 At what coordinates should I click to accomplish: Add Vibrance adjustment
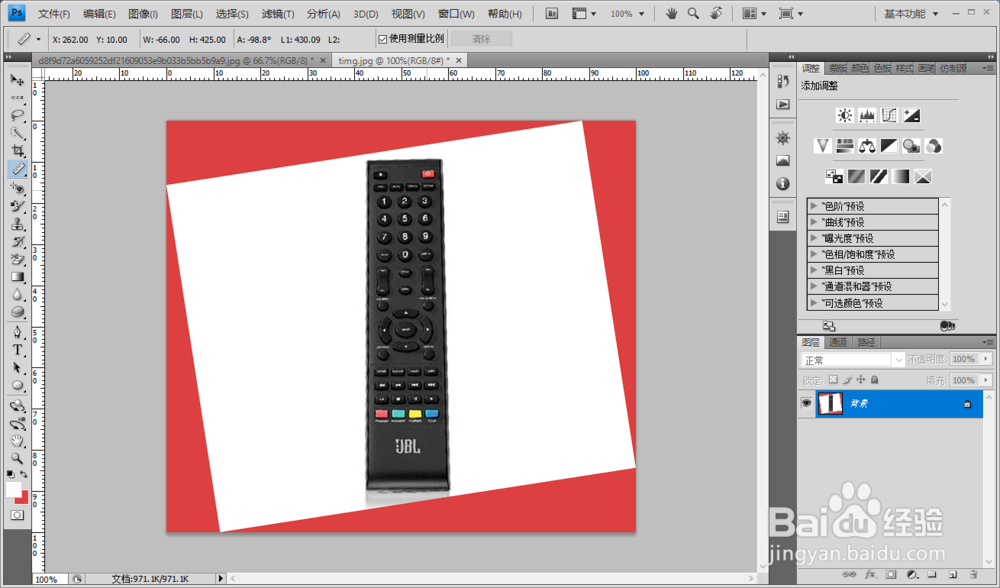822,146
